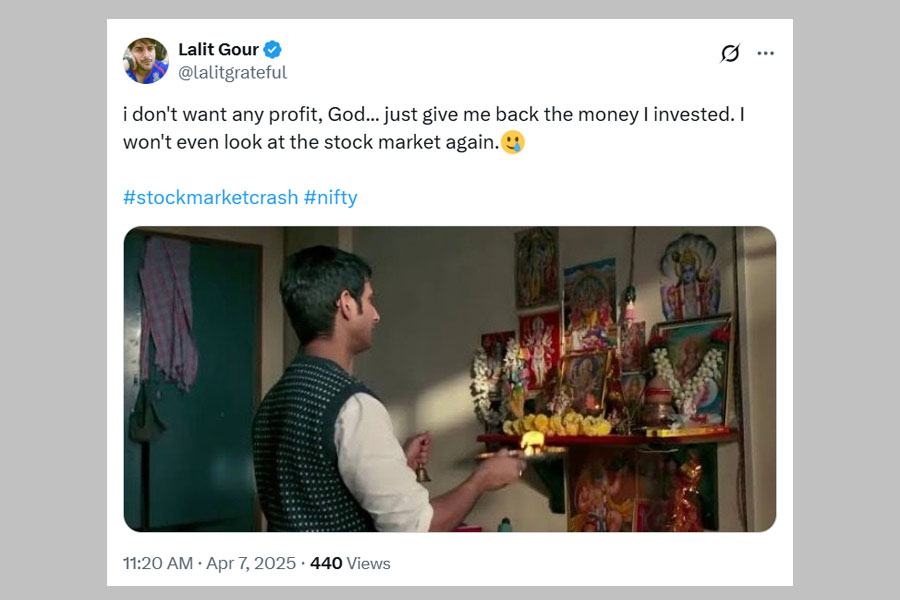Click the checkered cloth hanging on the door
Image resolution: width=900 pixels, height=600 pixels.
coord(167,310)
